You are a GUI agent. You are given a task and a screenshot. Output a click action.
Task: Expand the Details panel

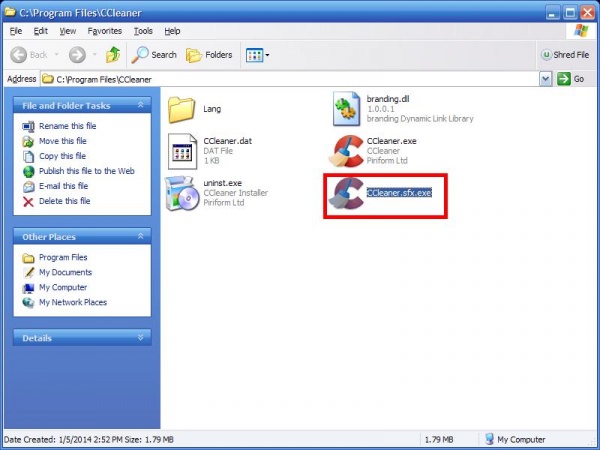coord(140,337)
